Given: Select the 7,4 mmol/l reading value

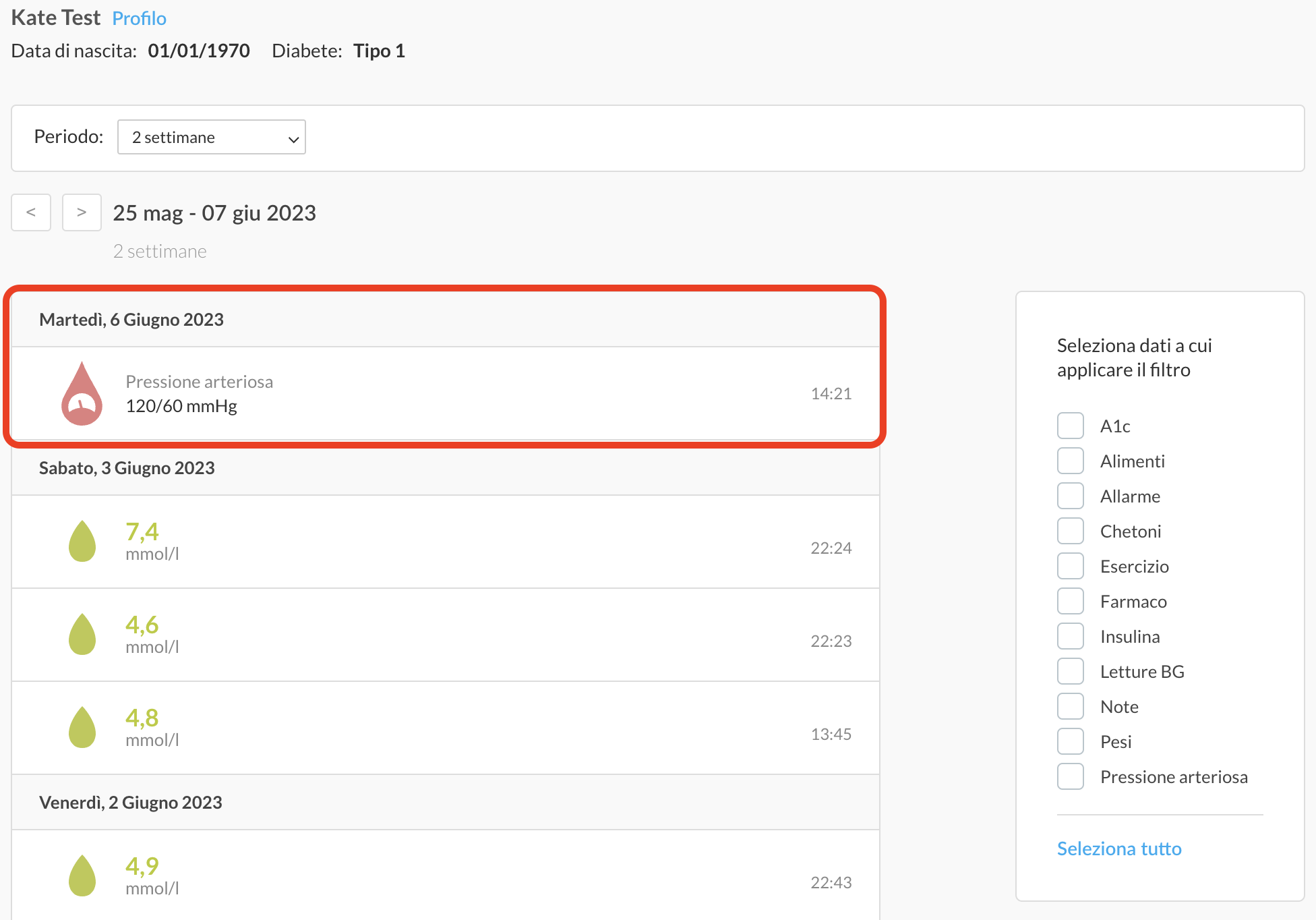Looking at the screenshot, I should pos(142,531).
